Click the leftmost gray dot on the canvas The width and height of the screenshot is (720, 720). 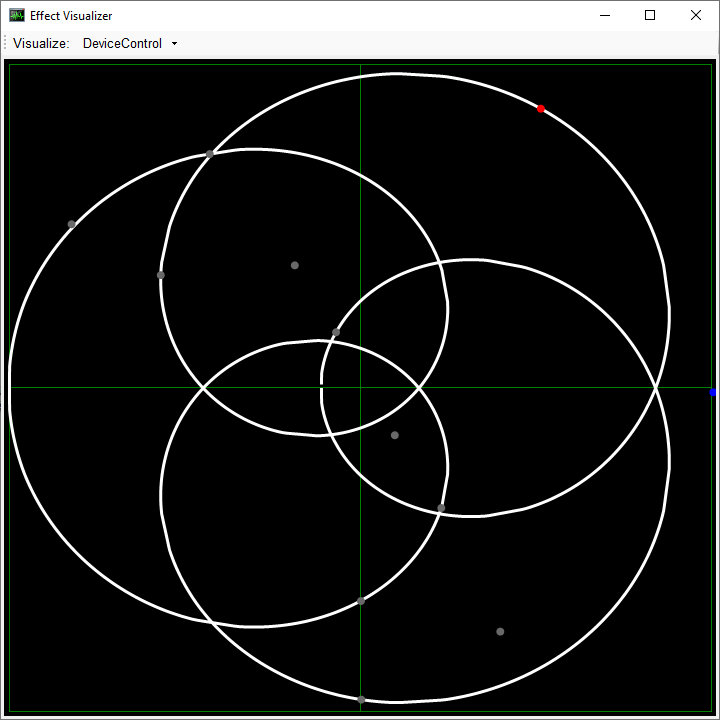[x=71, y=224]
